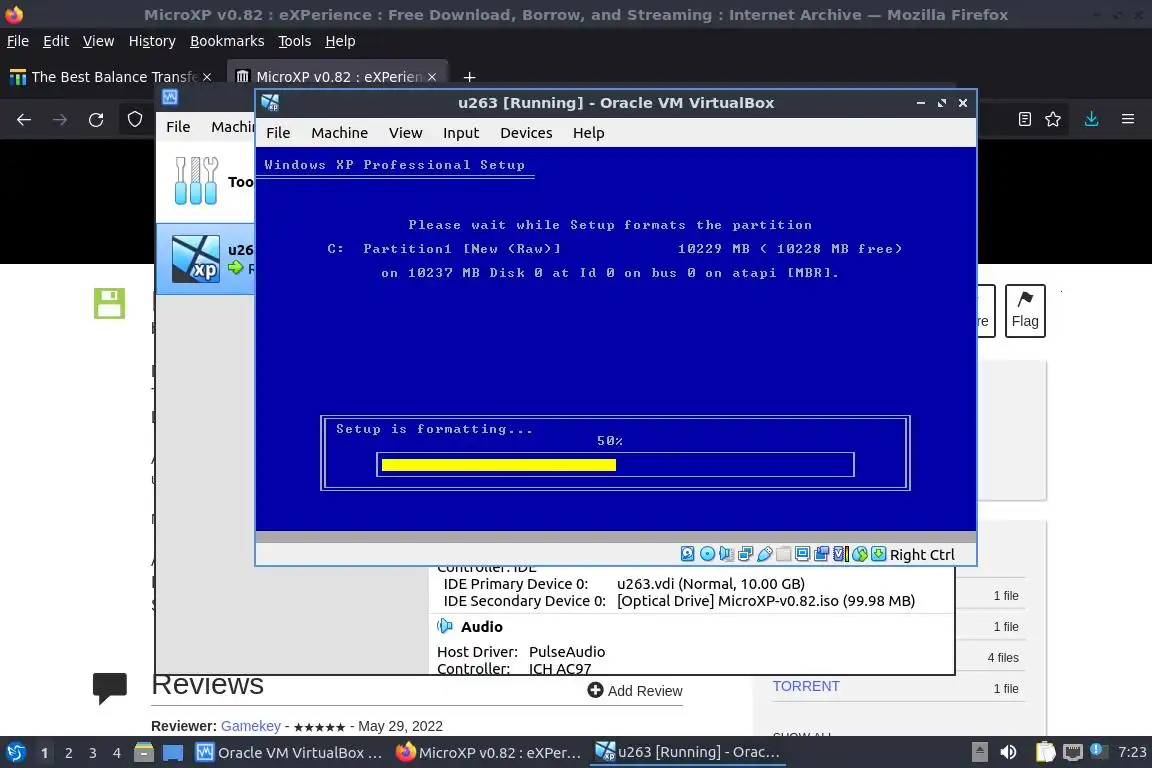Select Oracle VM VirtualBox taskbar entry

click(289, 753)
